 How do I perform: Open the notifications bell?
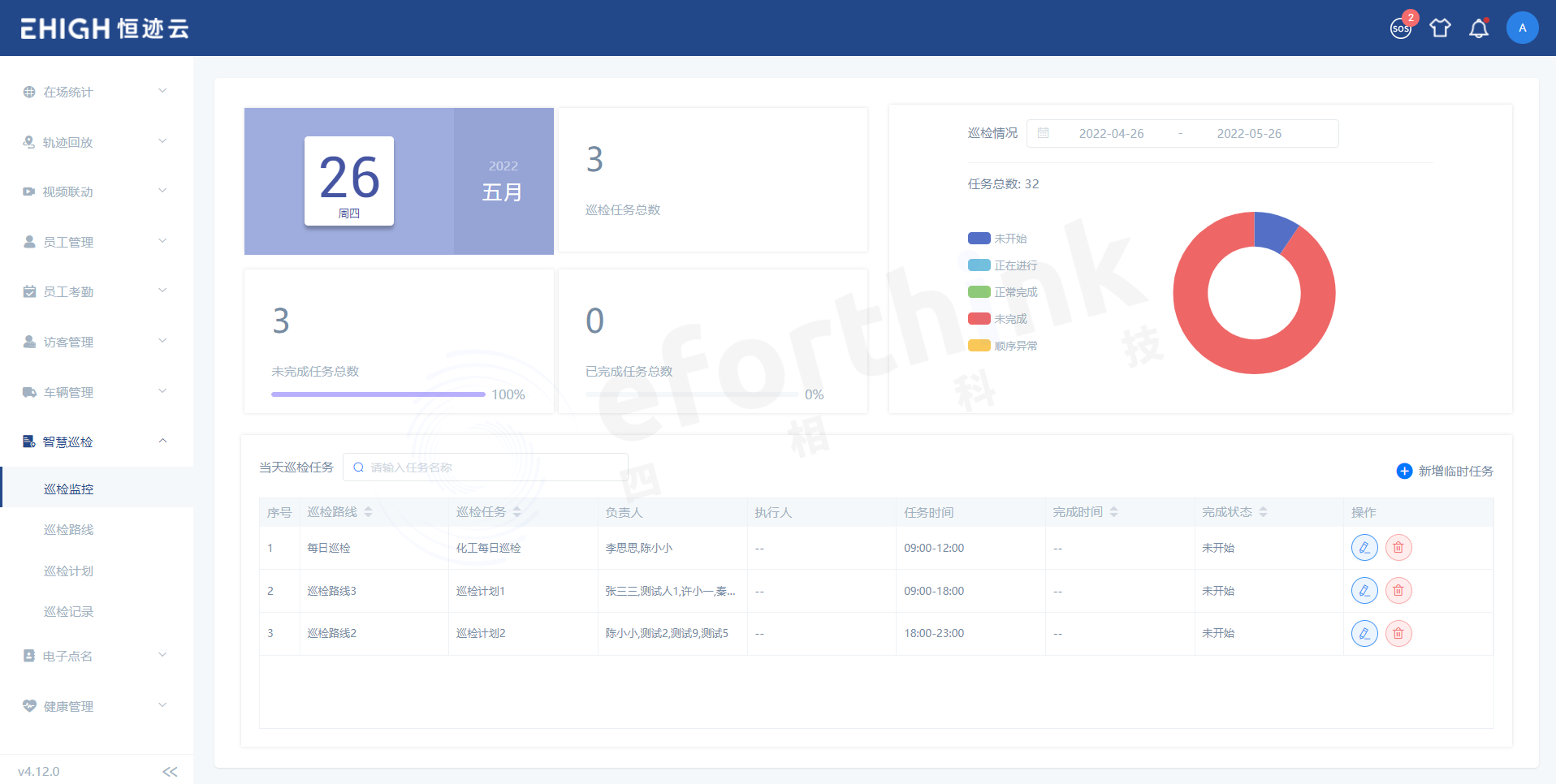click(1478, 28)
